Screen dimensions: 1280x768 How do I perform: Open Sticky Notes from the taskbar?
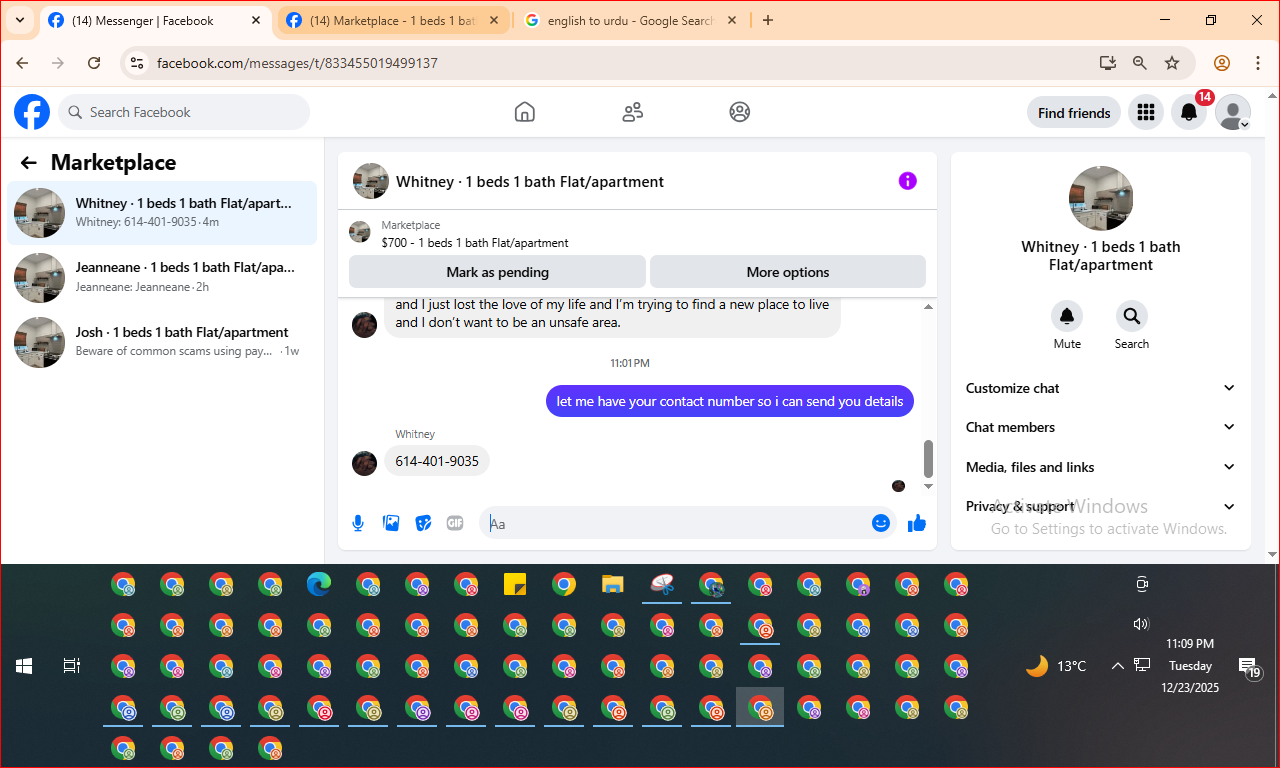pos(515,584)
